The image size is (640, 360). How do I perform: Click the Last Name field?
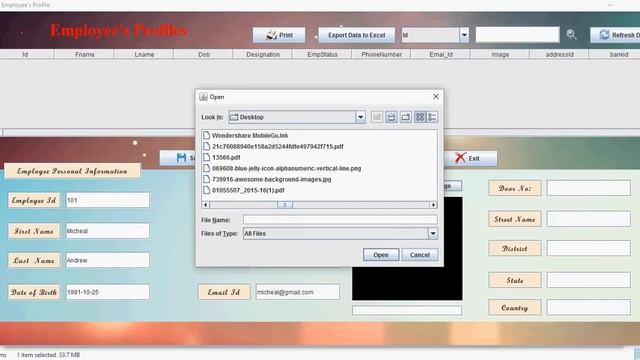point(108,260)
